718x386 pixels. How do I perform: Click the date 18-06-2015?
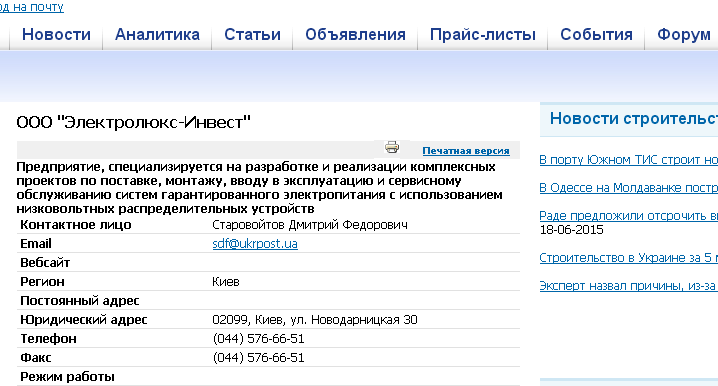[x=571, y=230]
